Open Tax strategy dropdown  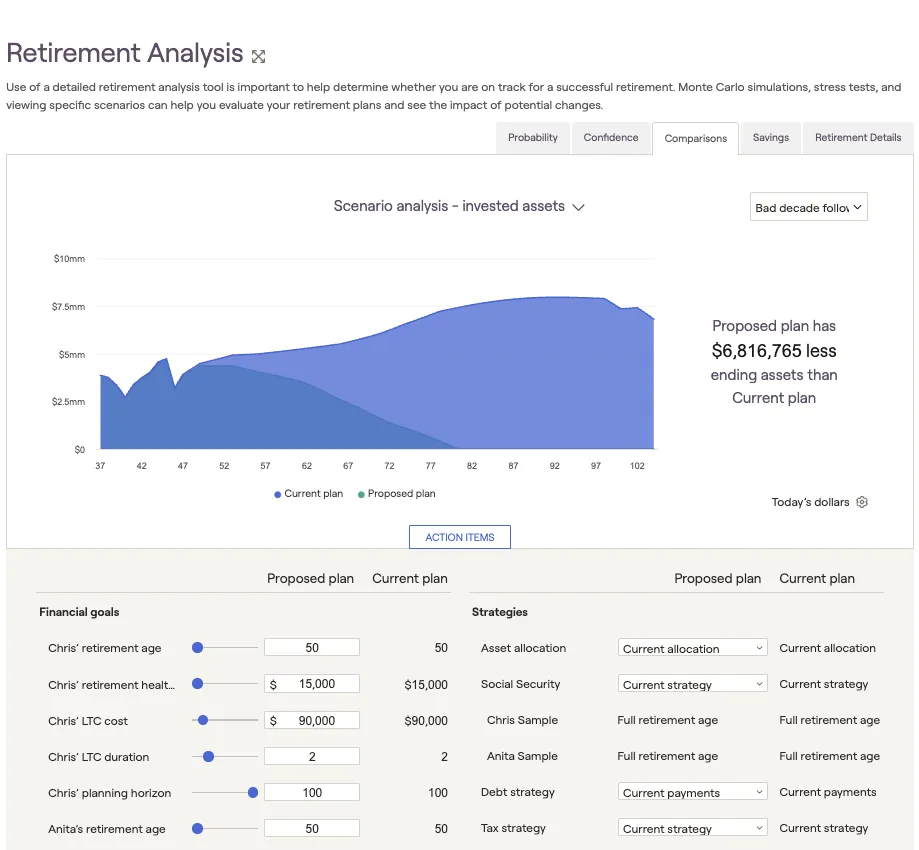click(692, 828)
